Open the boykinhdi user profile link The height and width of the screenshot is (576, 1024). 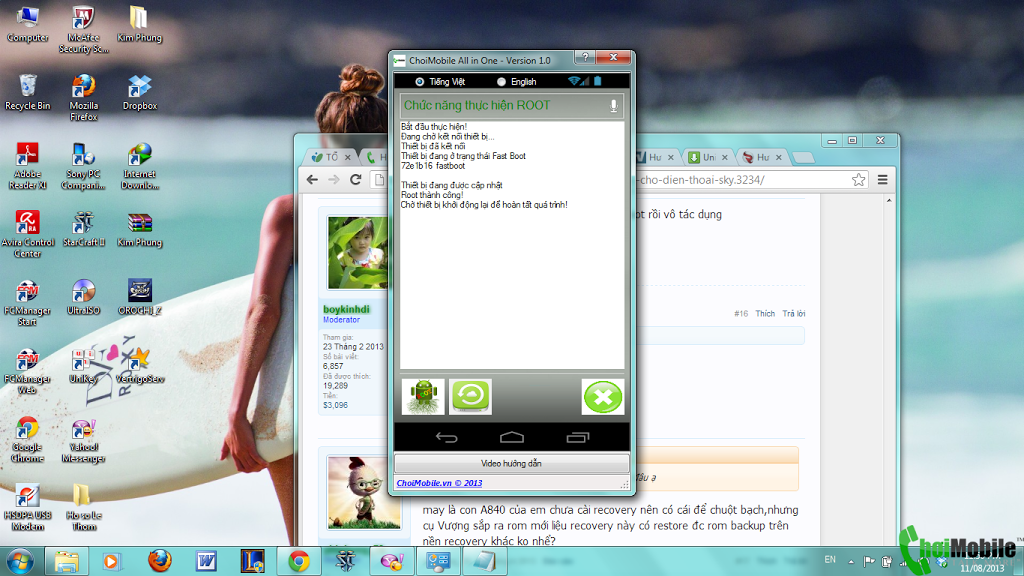(x=346, y=309)
